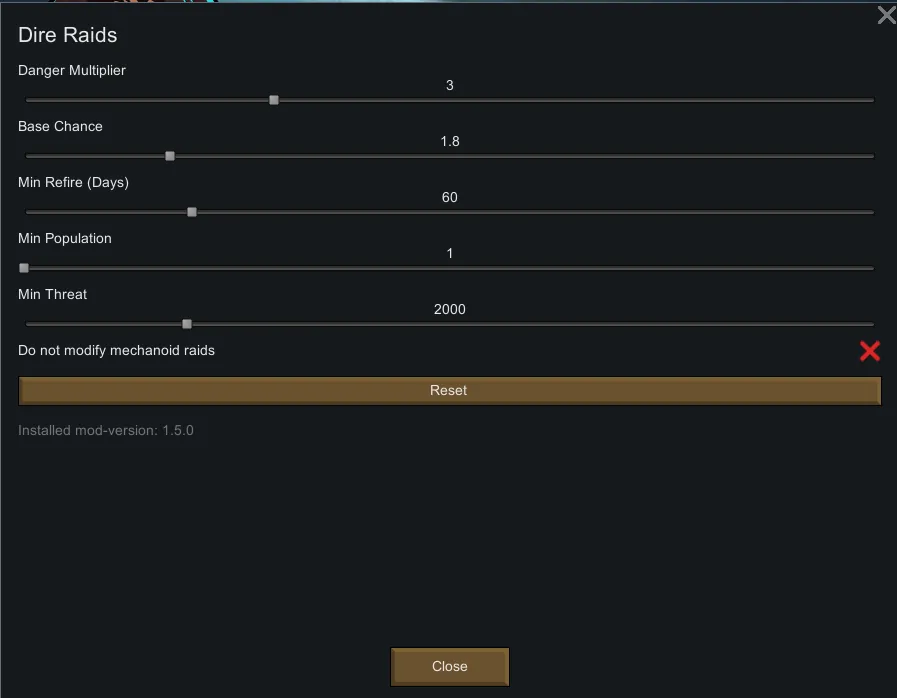This screenshot has height=698, width=897.
Task: Click the Min Threat label
Action: pos(52,295)
